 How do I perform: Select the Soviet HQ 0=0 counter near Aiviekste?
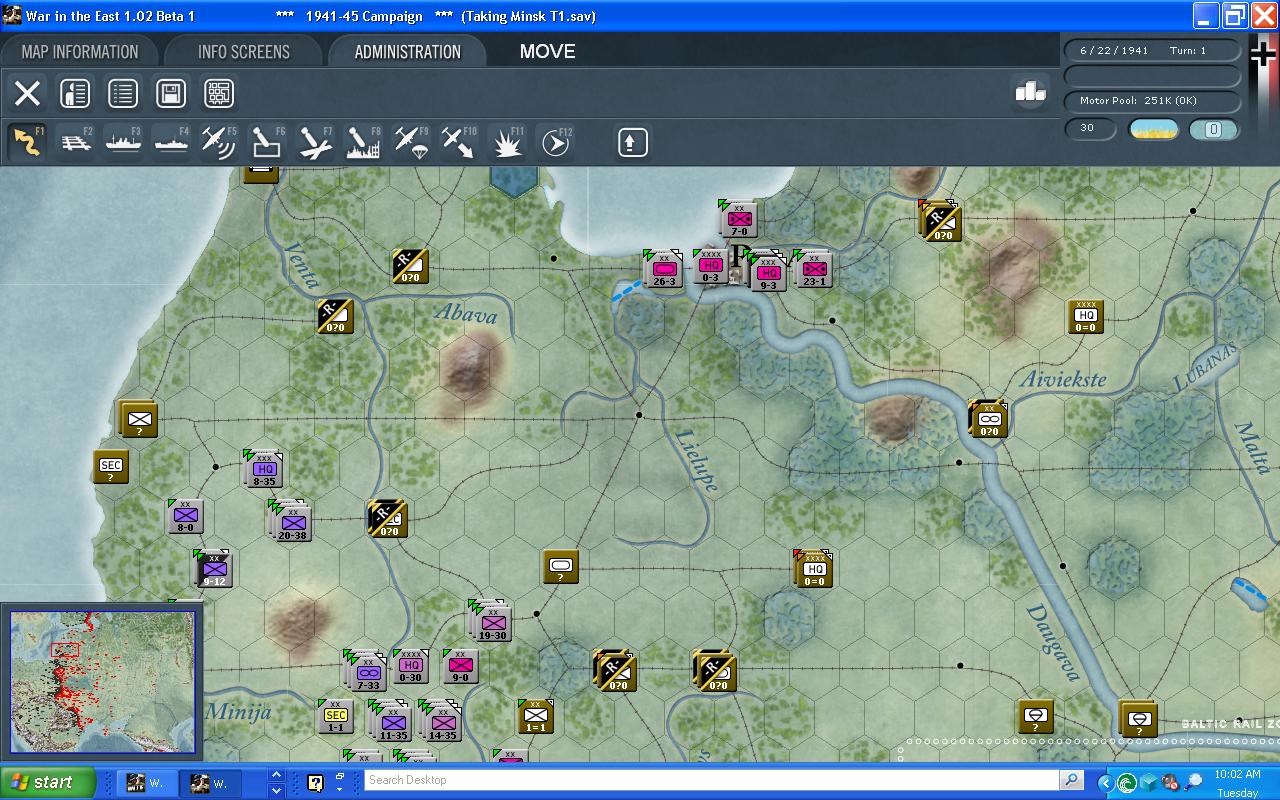click(1085, 317)
